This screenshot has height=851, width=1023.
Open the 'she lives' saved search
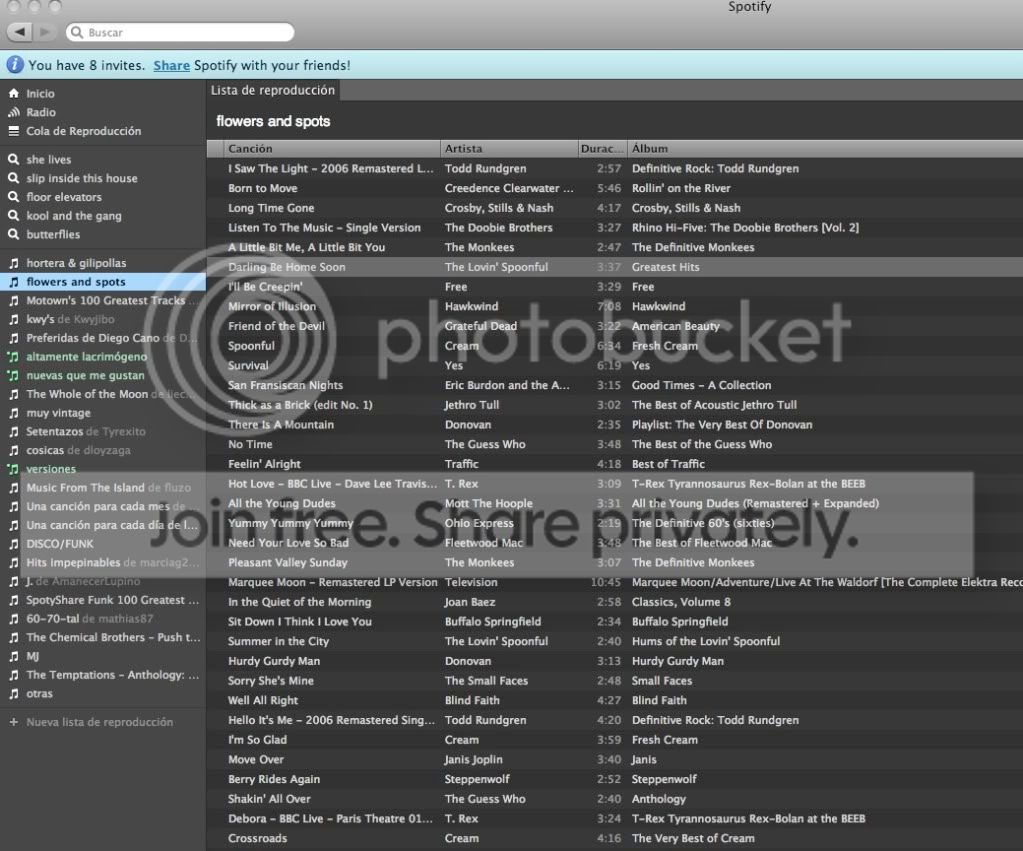point(48,159)
